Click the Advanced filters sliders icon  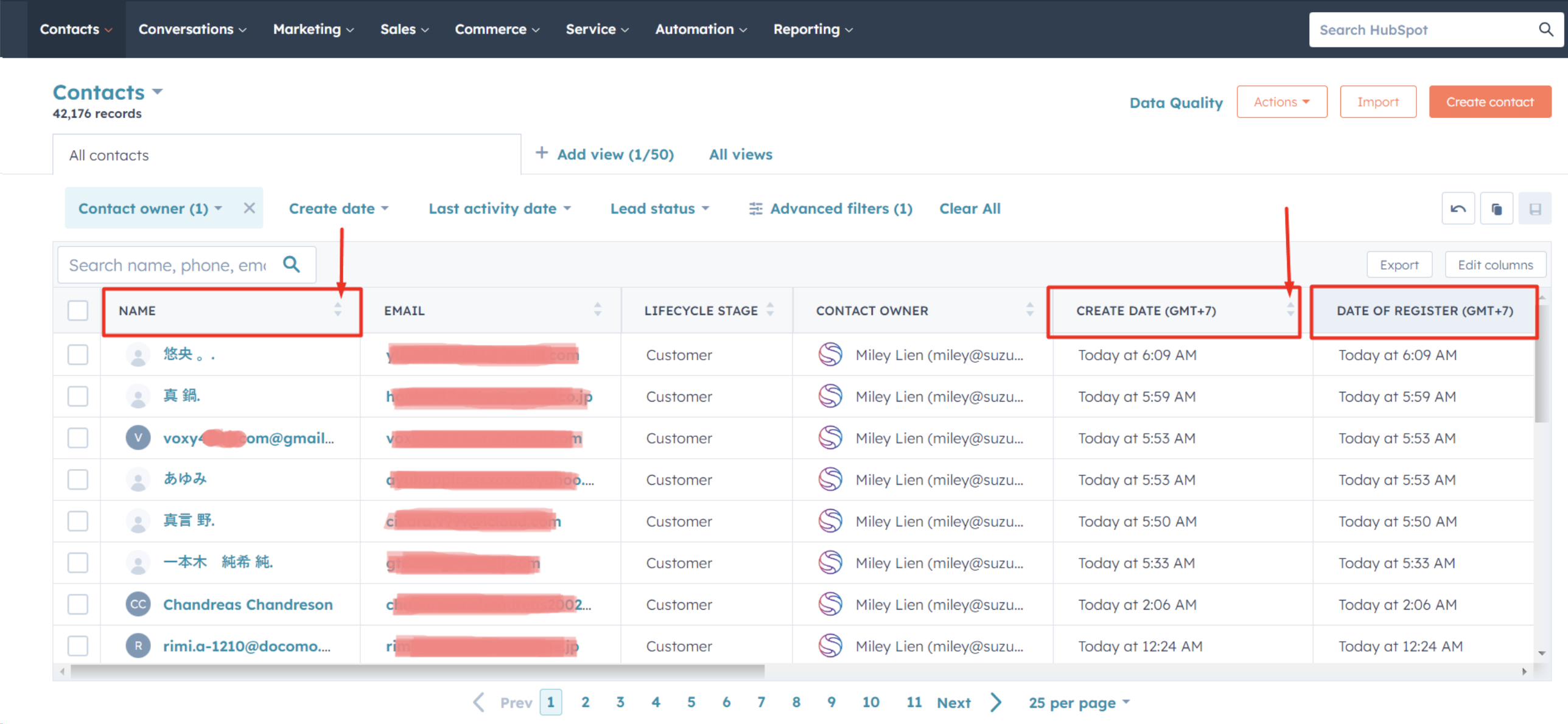click(x=755, y=209)
